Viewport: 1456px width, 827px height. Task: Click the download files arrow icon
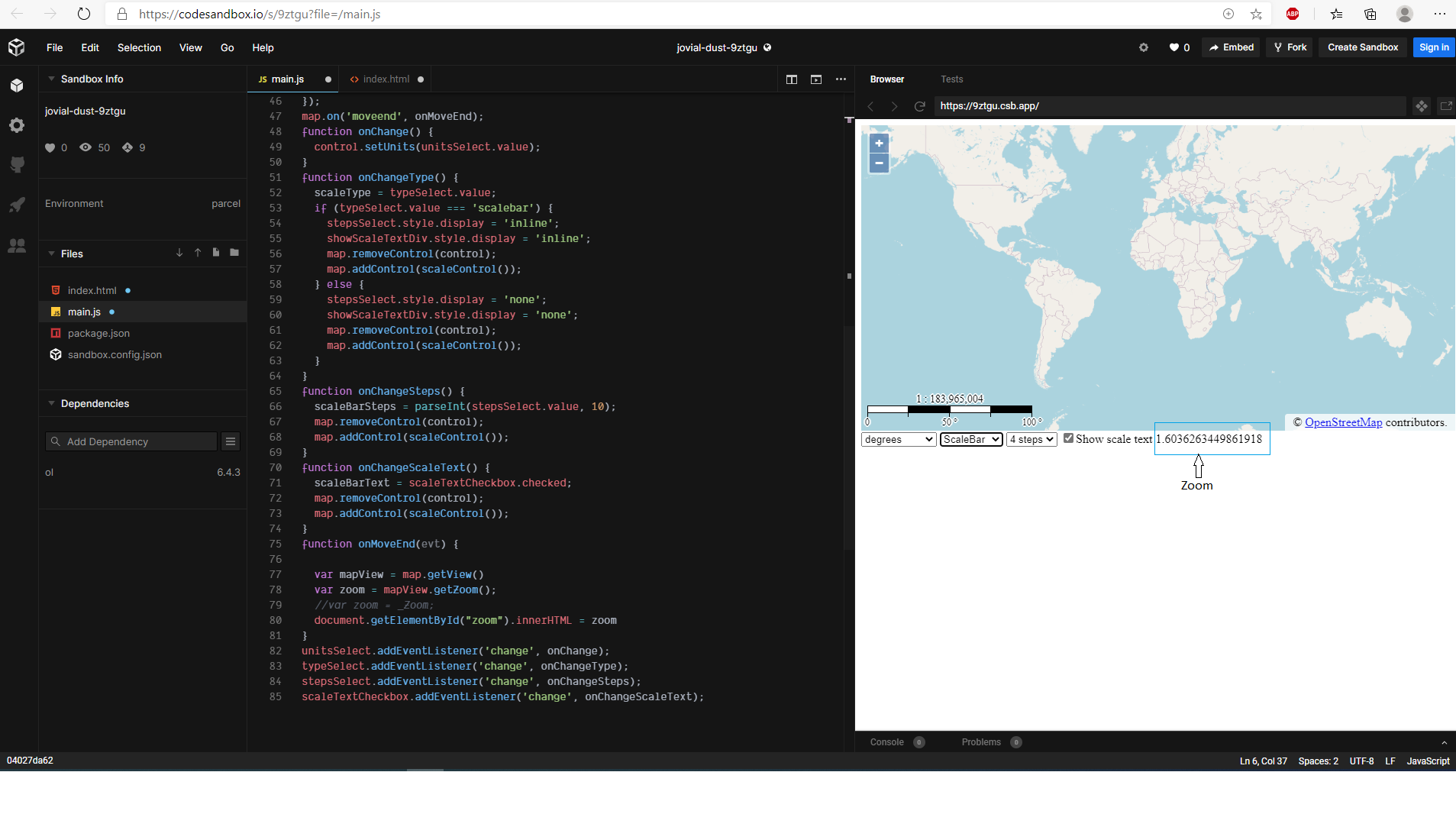pos(179,253)
